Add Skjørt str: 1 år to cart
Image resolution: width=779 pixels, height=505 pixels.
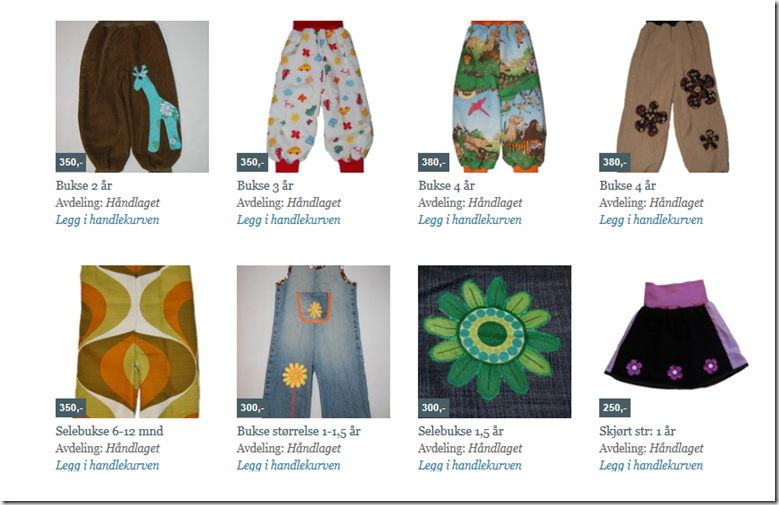(x=651, y=465)
